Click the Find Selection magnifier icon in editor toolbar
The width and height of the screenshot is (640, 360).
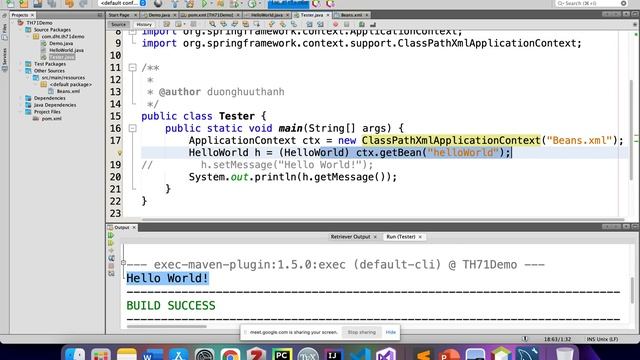click(x=212, y=24)
